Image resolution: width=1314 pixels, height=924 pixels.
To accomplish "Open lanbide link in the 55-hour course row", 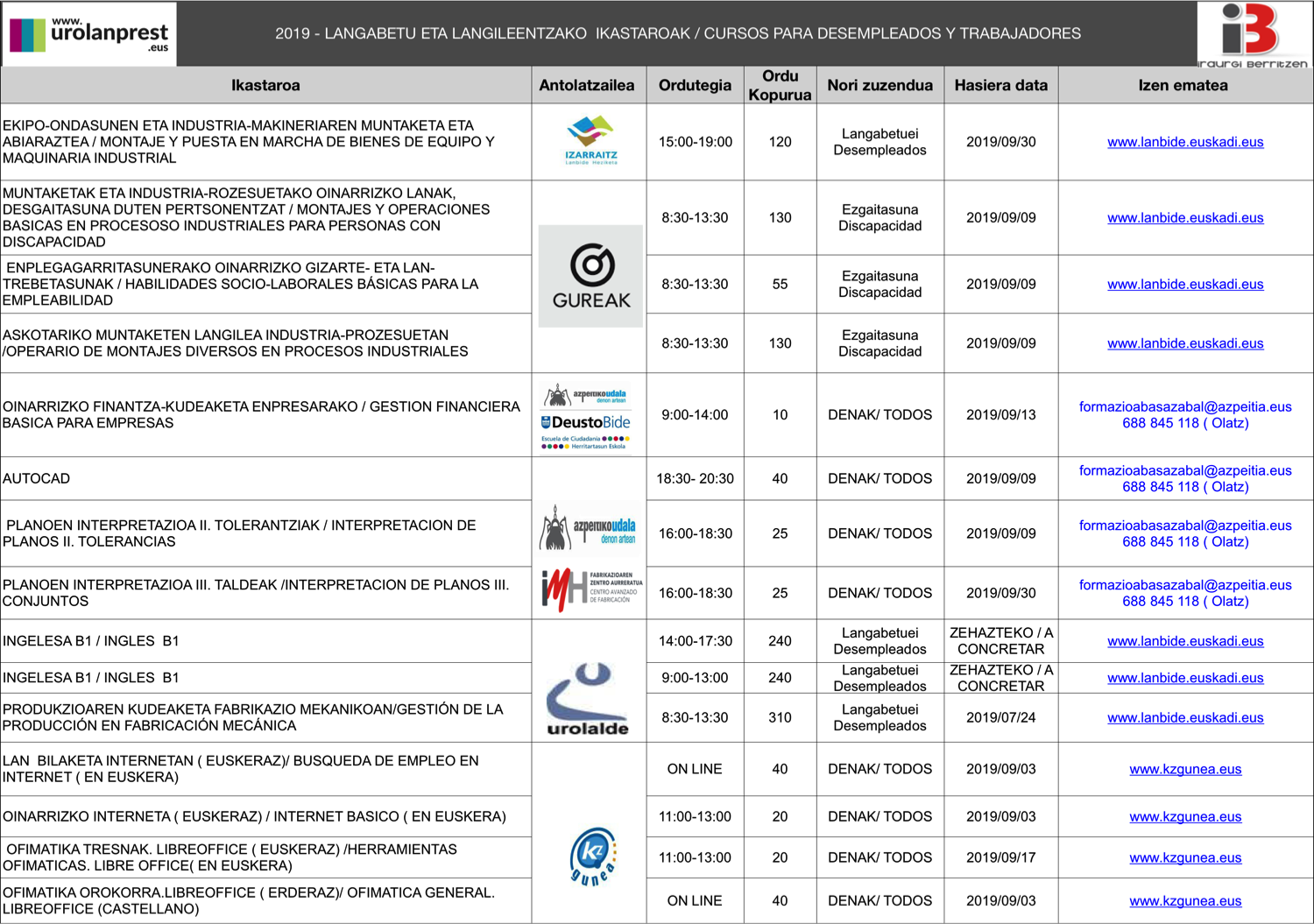I will 1185,284.
